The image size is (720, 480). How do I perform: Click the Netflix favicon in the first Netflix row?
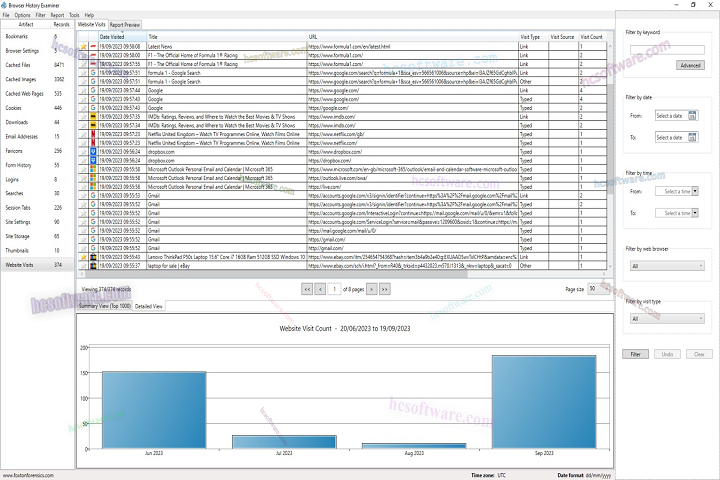93,132
